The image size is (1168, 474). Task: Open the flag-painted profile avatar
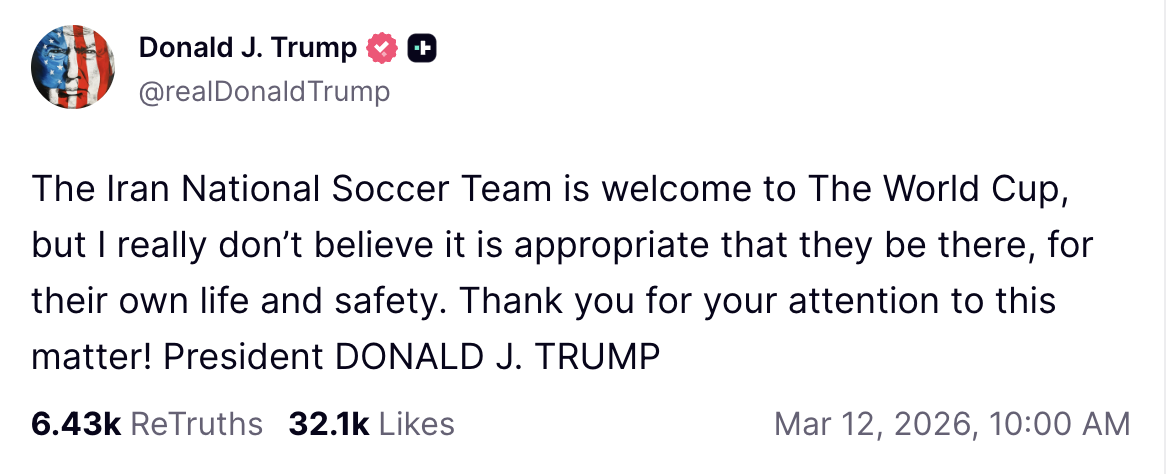tap(73, 68)
